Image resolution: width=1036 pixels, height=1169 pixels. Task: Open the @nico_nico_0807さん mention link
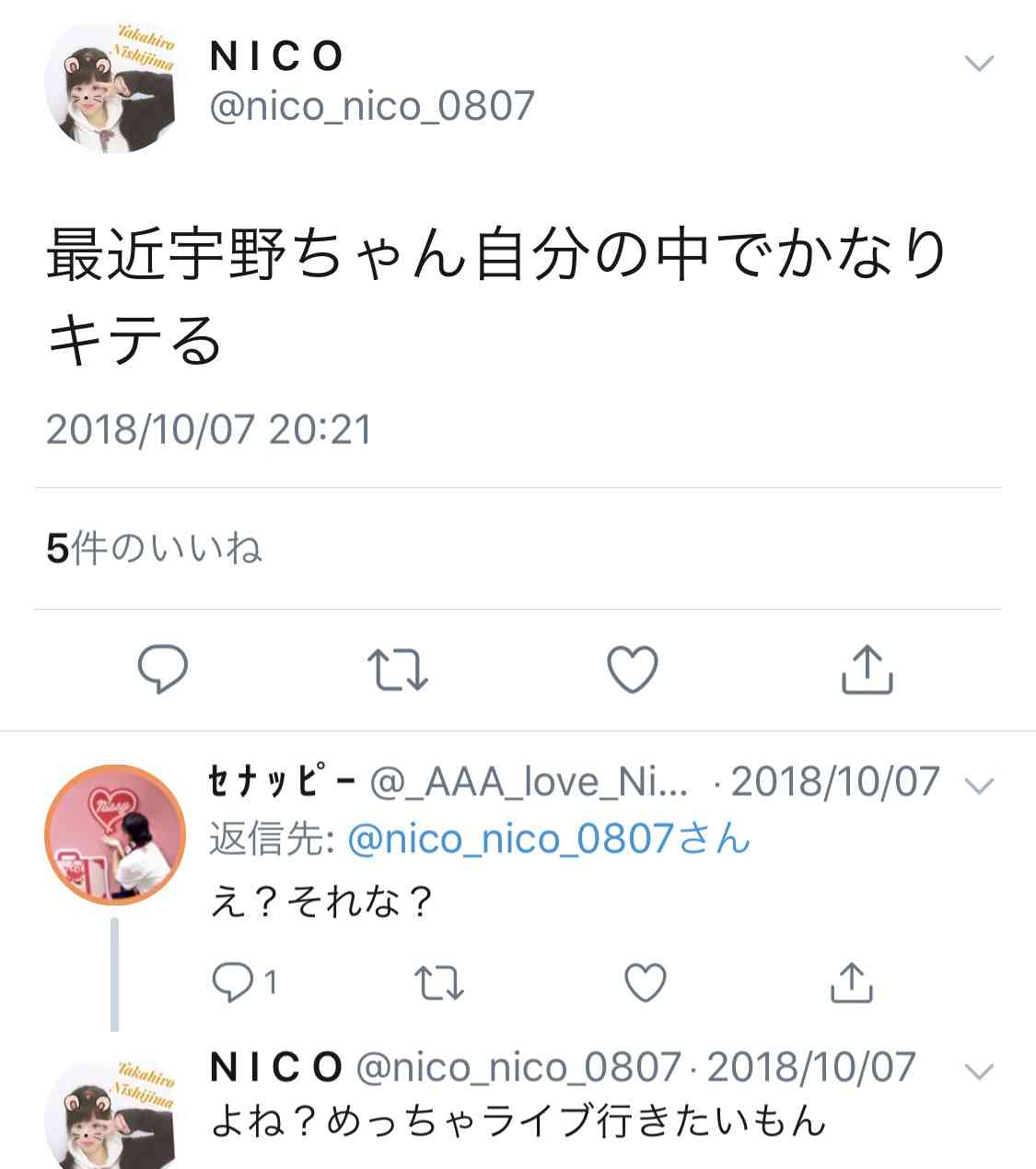pos(550,839)
